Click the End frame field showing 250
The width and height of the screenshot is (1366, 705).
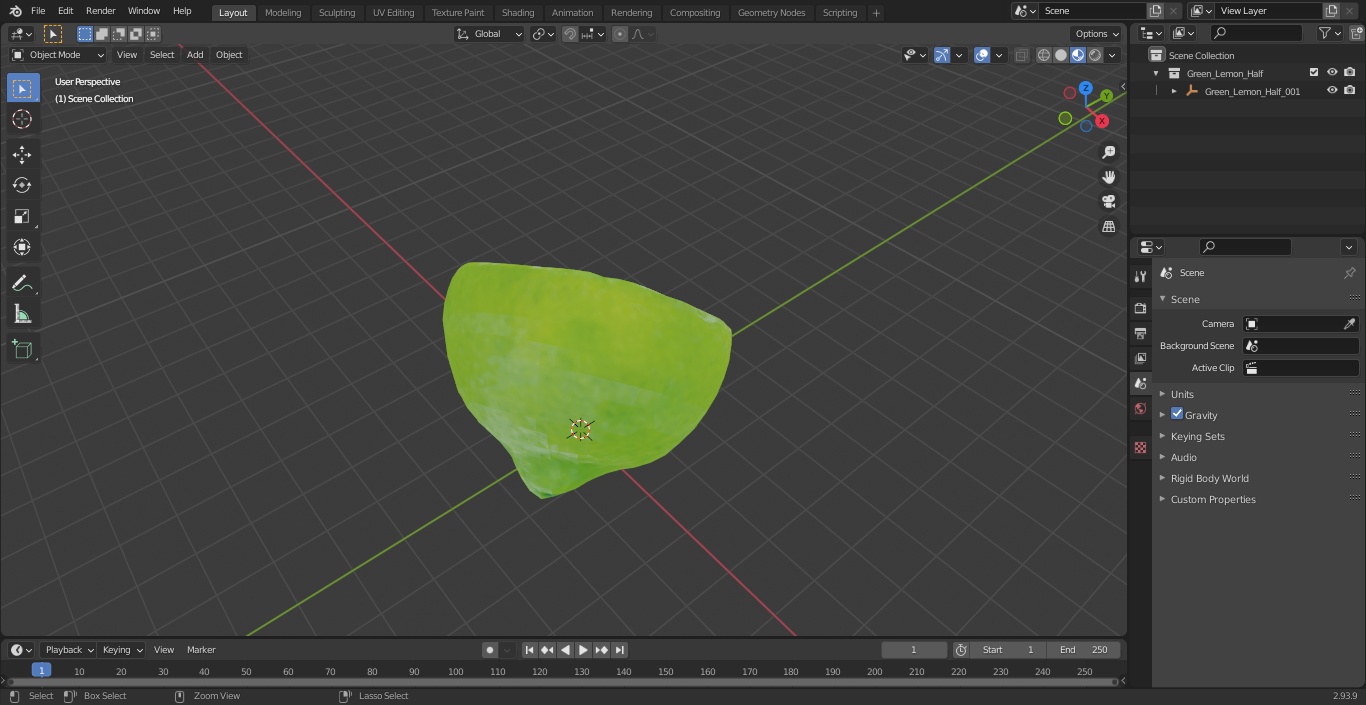1084,650
